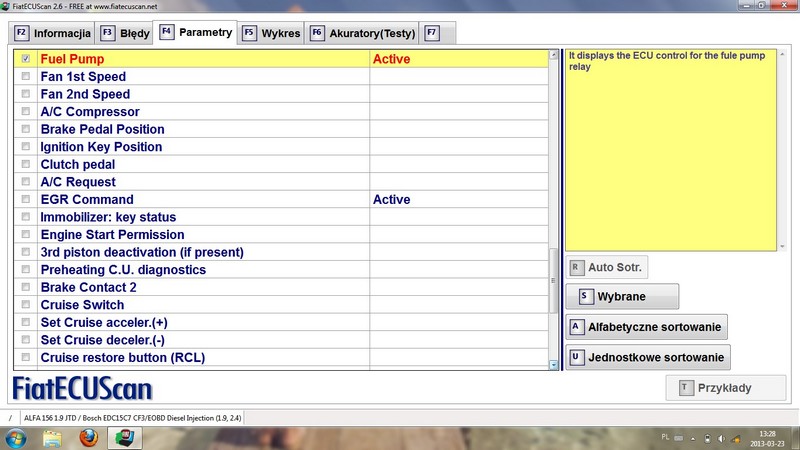Tick the A/C Compressor checkbox
This screenshot has height=450, width=800.
pyautogui.click(x=26, y=111)
